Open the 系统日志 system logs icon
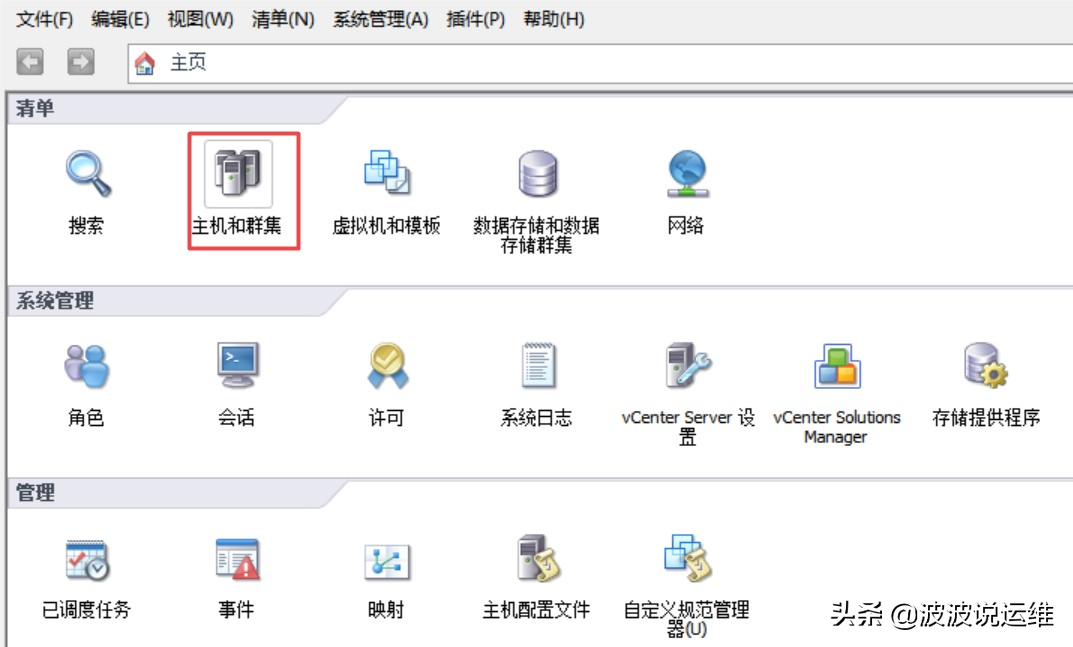Image resolution: width=1073 pixels, height=647 pixels. (537, 365)
